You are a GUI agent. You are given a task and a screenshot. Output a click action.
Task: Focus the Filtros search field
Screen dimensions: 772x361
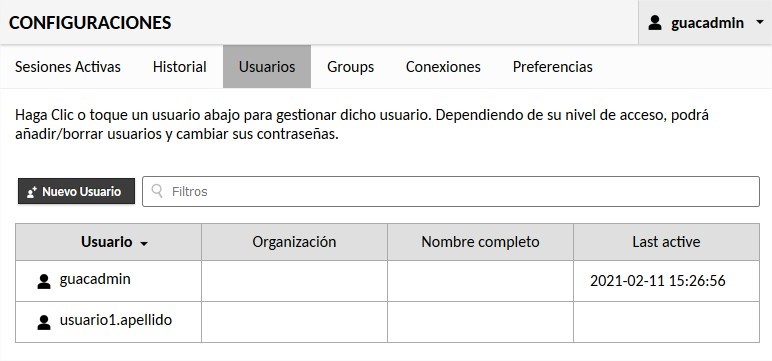(451, 191)
